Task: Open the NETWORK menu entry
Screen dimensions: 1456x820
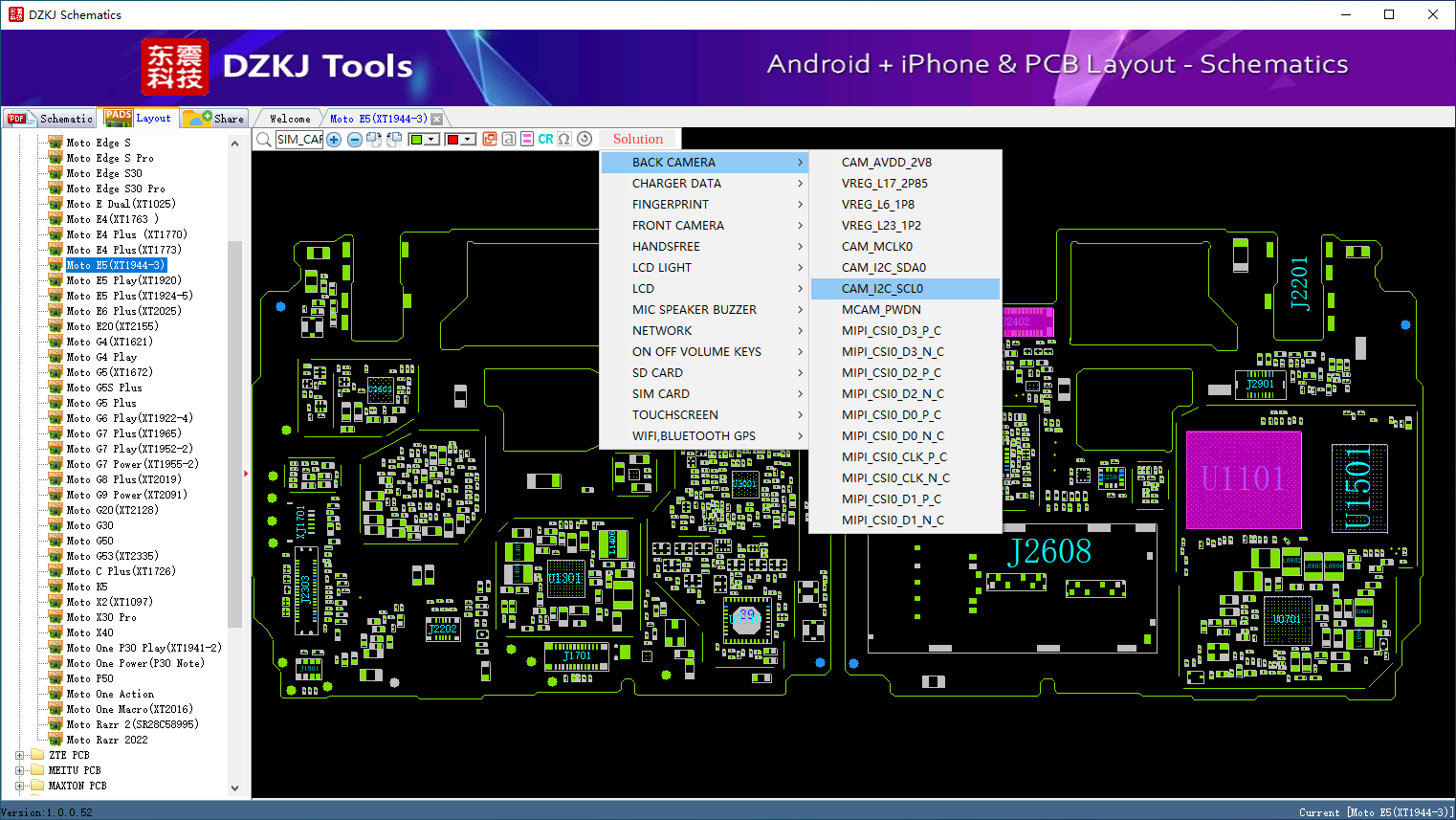Action: pyautogui.click(x=704, y=331)
